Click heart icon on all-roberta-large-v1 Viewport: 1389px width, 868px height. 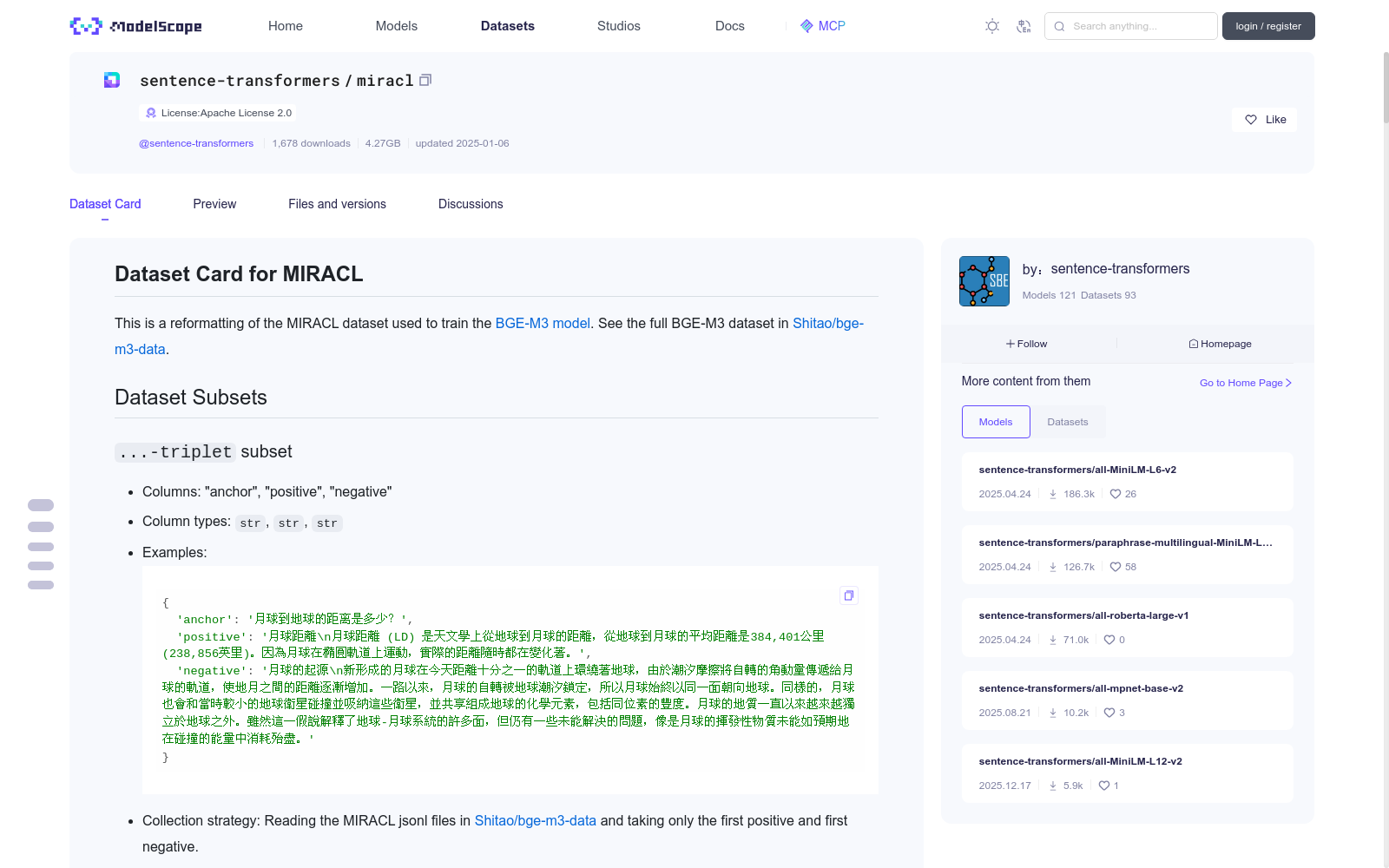[1109, 640]
